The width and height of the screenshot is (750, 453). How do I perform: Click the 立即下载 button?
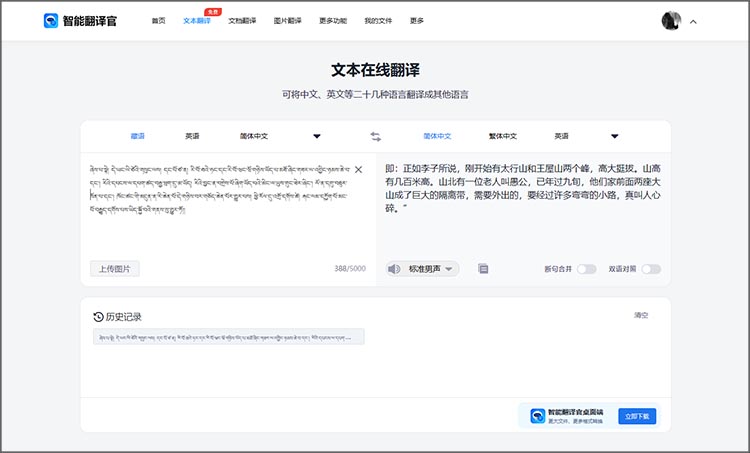tap(637, 416)
